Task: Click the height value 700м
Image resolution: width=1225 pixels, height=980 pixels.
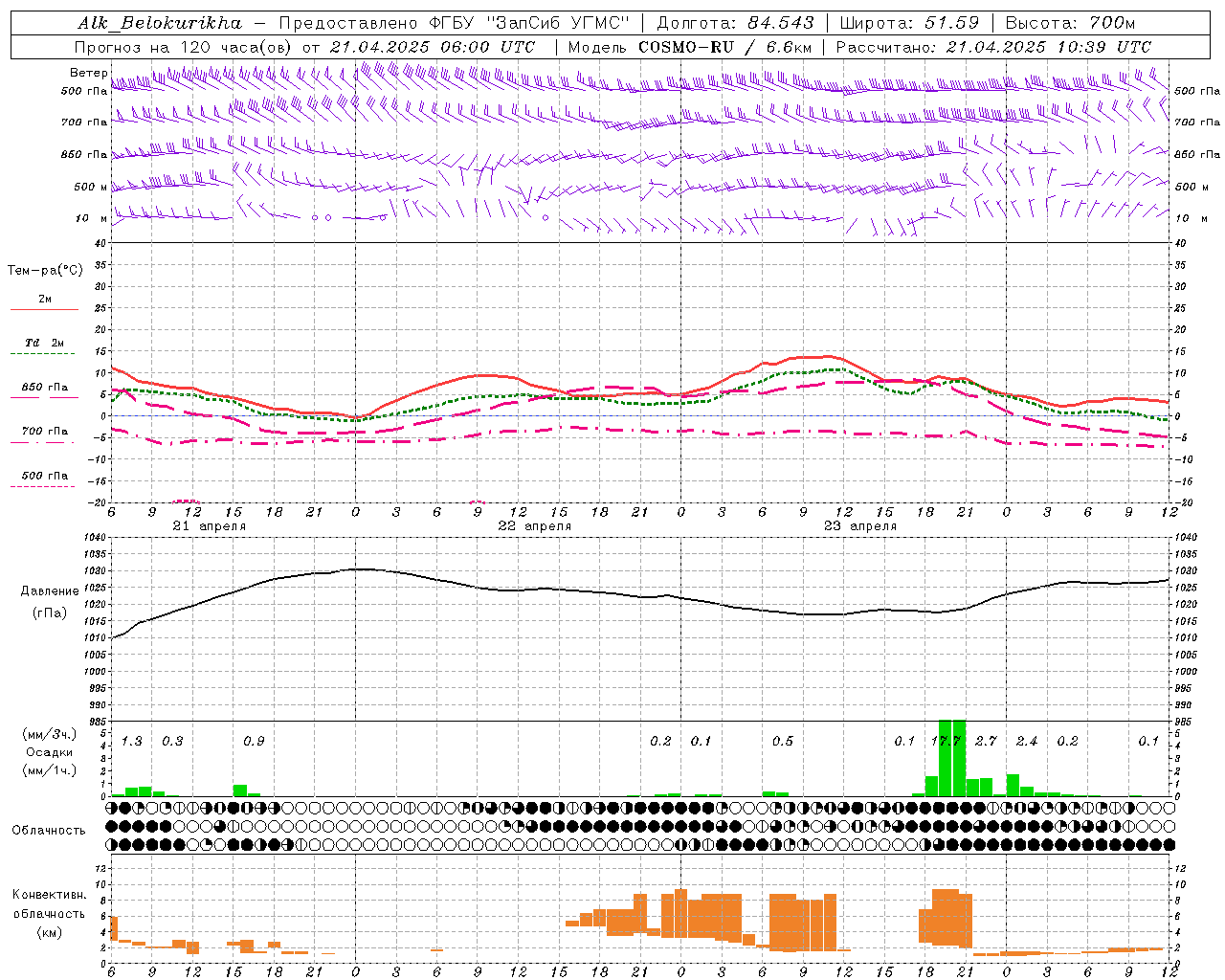Action: tap(1112, 23)
